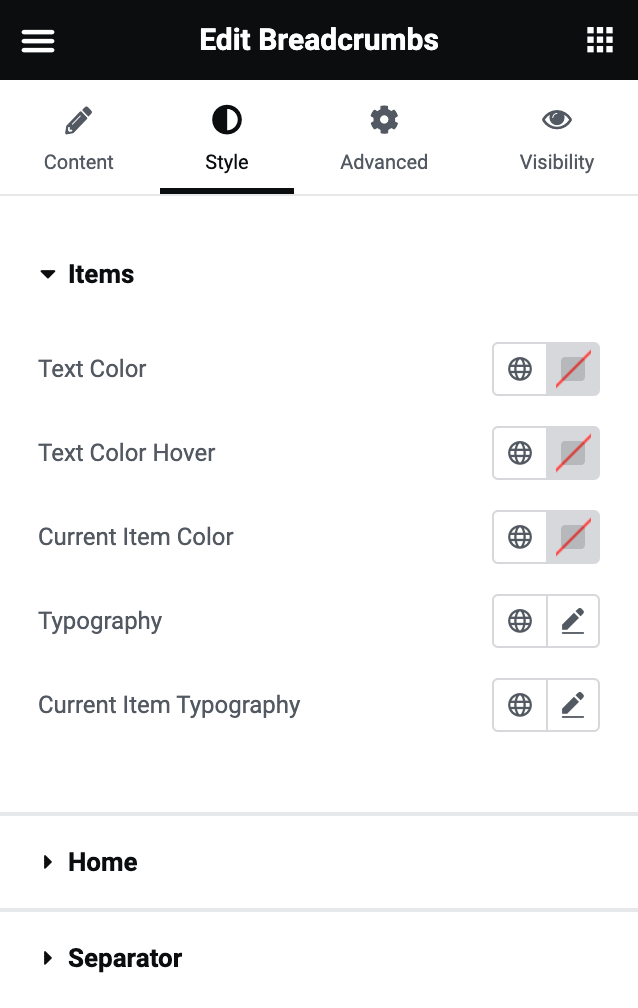
Task: Expand the Home section
Action: pyautogui.click(x=89, y=862)
